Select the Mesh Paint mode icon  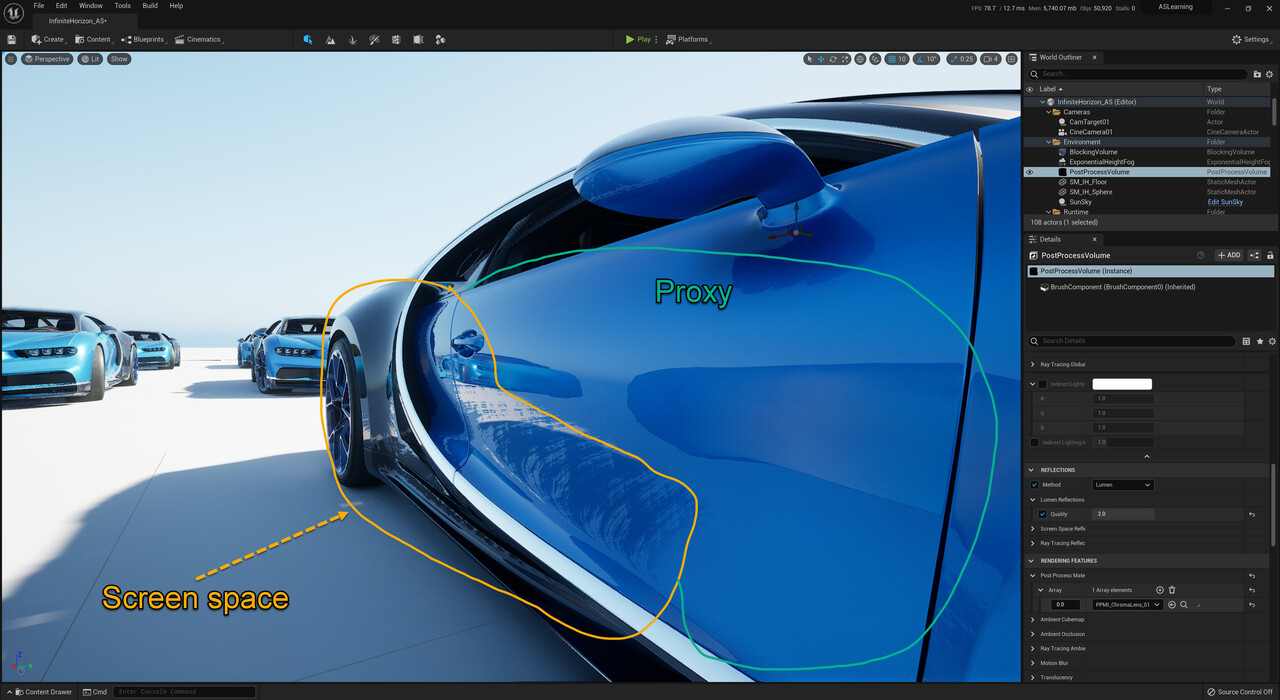374,40
